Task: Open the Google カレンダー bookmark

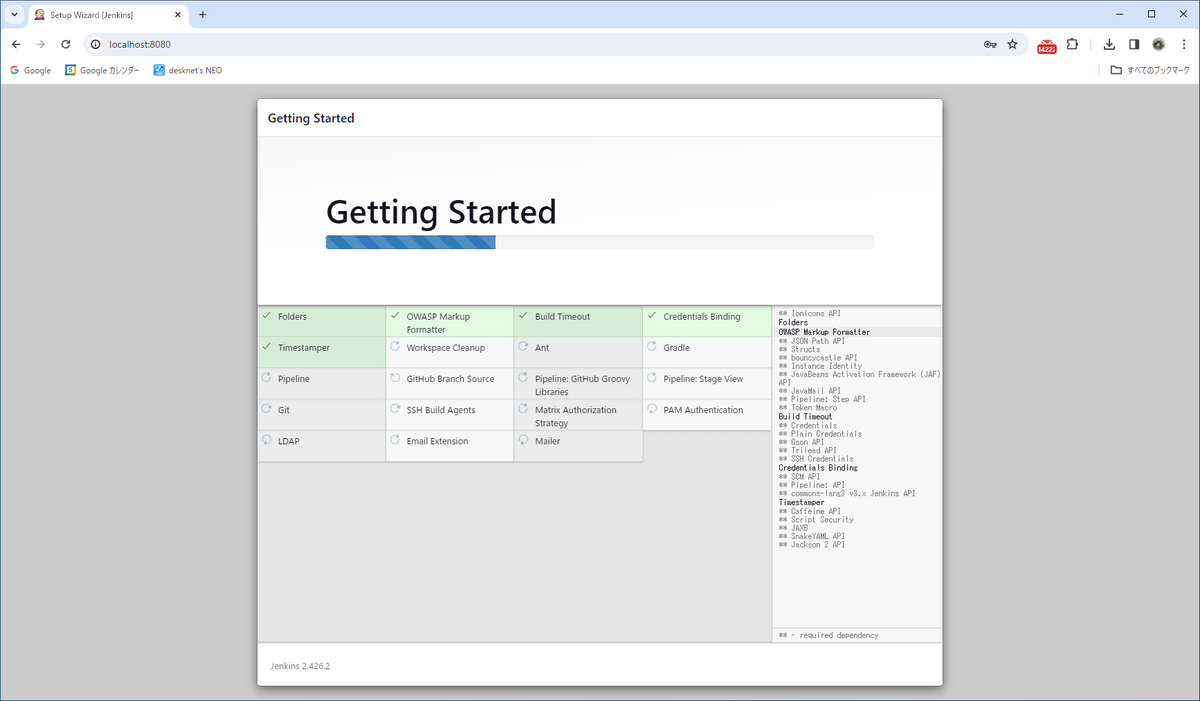Action: tap(102, 70)
